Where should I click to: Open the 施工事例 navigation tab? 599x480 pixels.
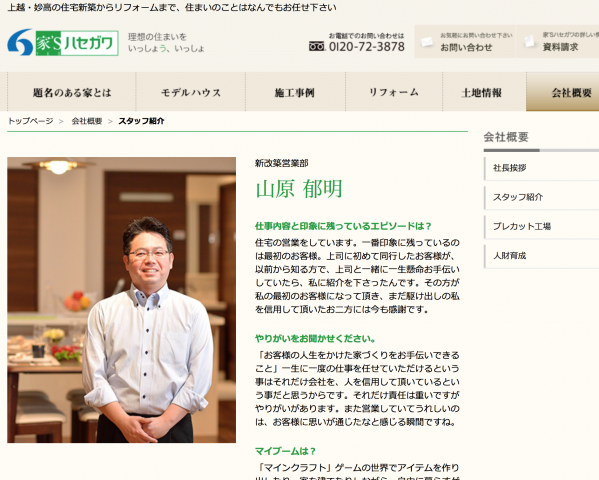click(x=295, y=92)
